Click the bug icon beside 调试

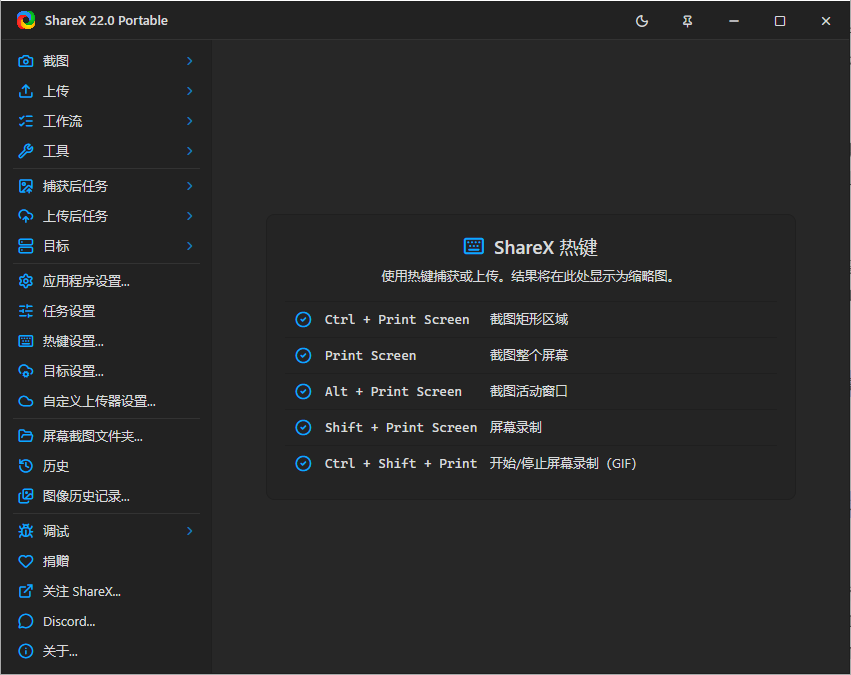click(x=26, y=531)
